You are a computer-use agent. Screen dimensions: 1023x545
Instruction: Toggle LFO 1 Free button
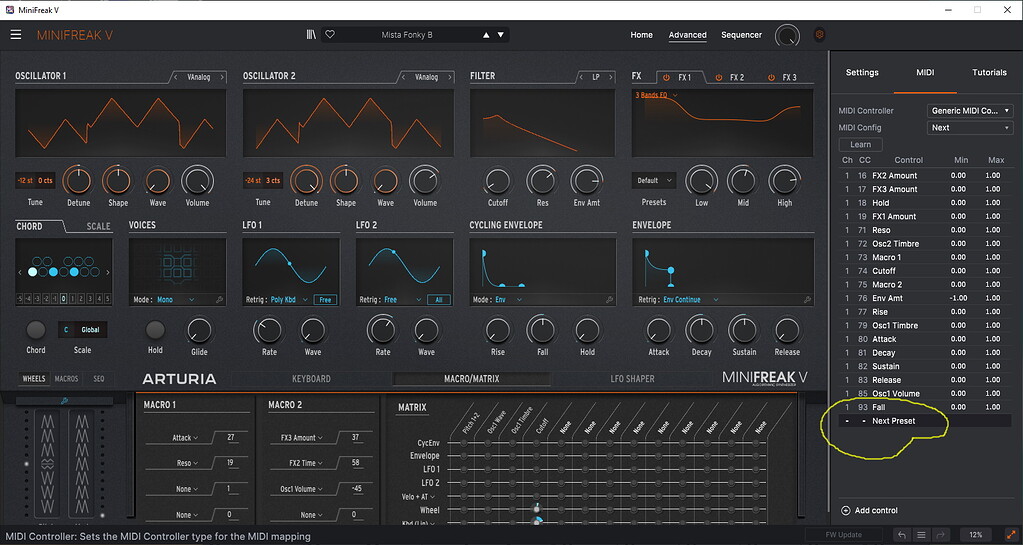pos(325,300)
